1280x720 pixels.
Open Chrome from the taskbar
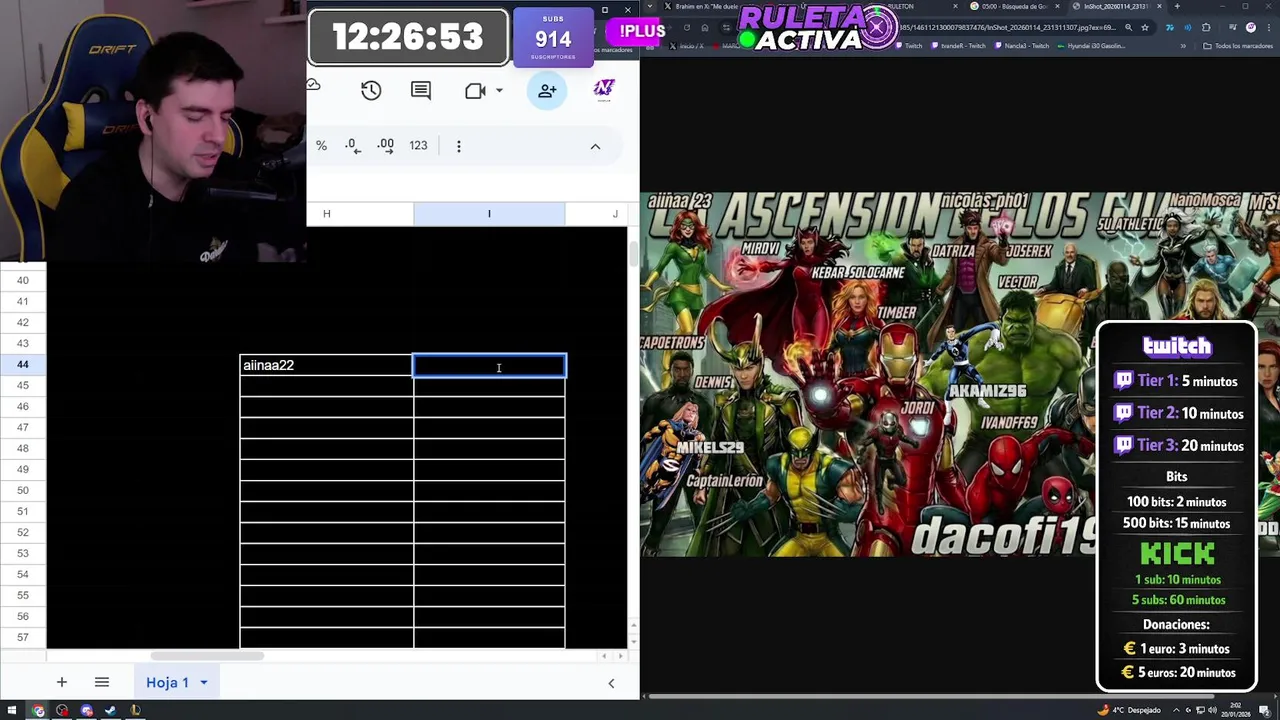pyautogui.click(x=38, y=710)
